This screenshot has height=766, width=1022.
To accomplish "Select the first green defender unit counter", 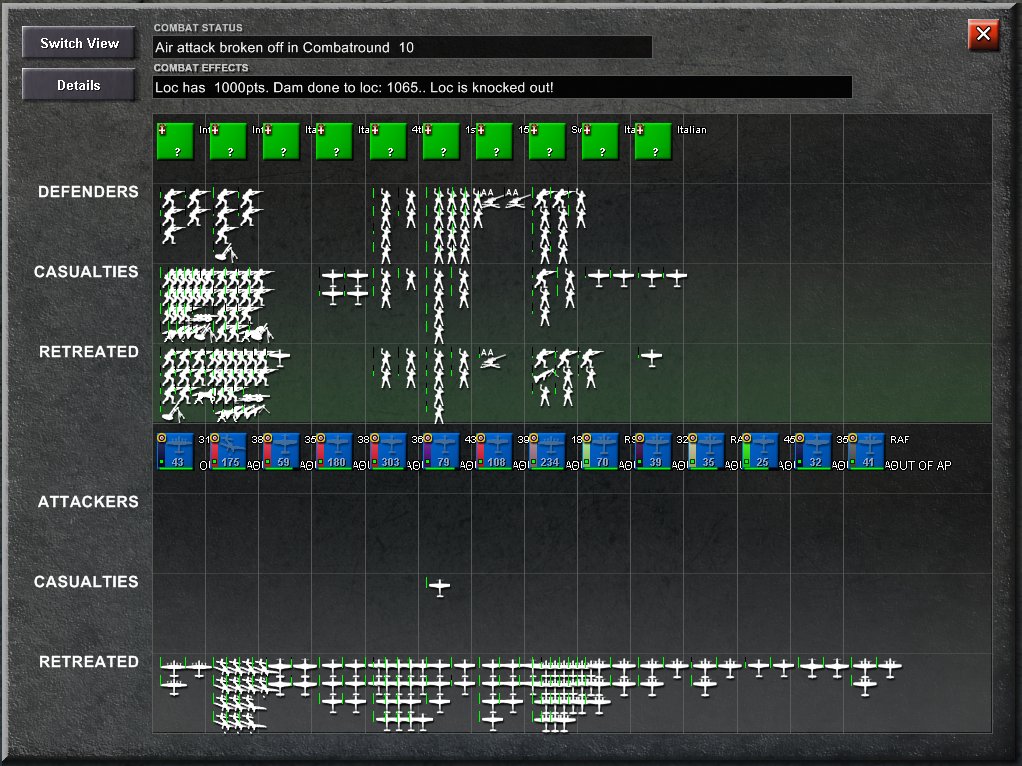I will coord(176,141).
